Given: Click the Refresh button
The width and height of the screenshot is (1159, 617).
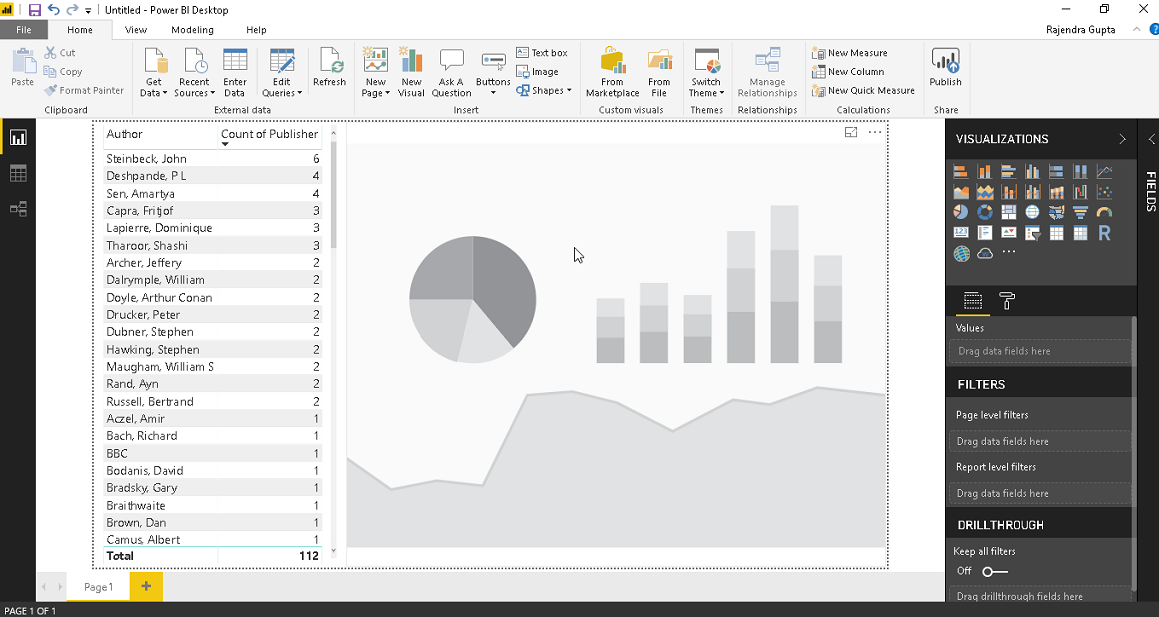Looking at the screenshot, I should 330,68.
